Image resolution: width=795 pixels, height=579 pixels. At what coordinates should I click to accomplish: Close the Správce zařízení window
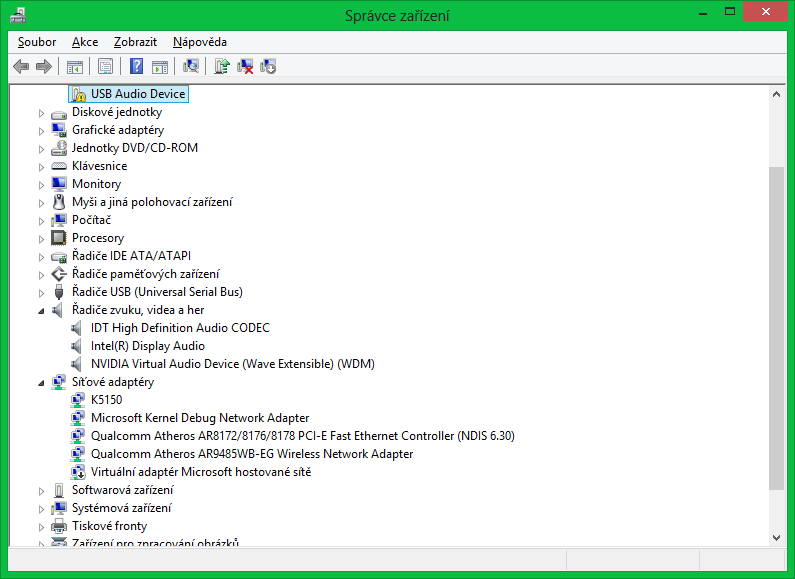[x=766, y=12]
